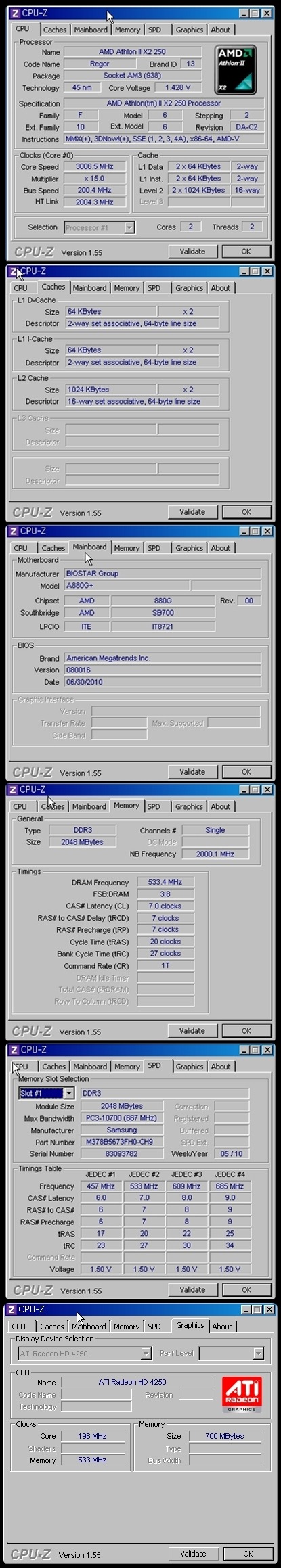In the Graphics window, switch to the SPD tab
Screen dimensions: 281x1568
154,1327
